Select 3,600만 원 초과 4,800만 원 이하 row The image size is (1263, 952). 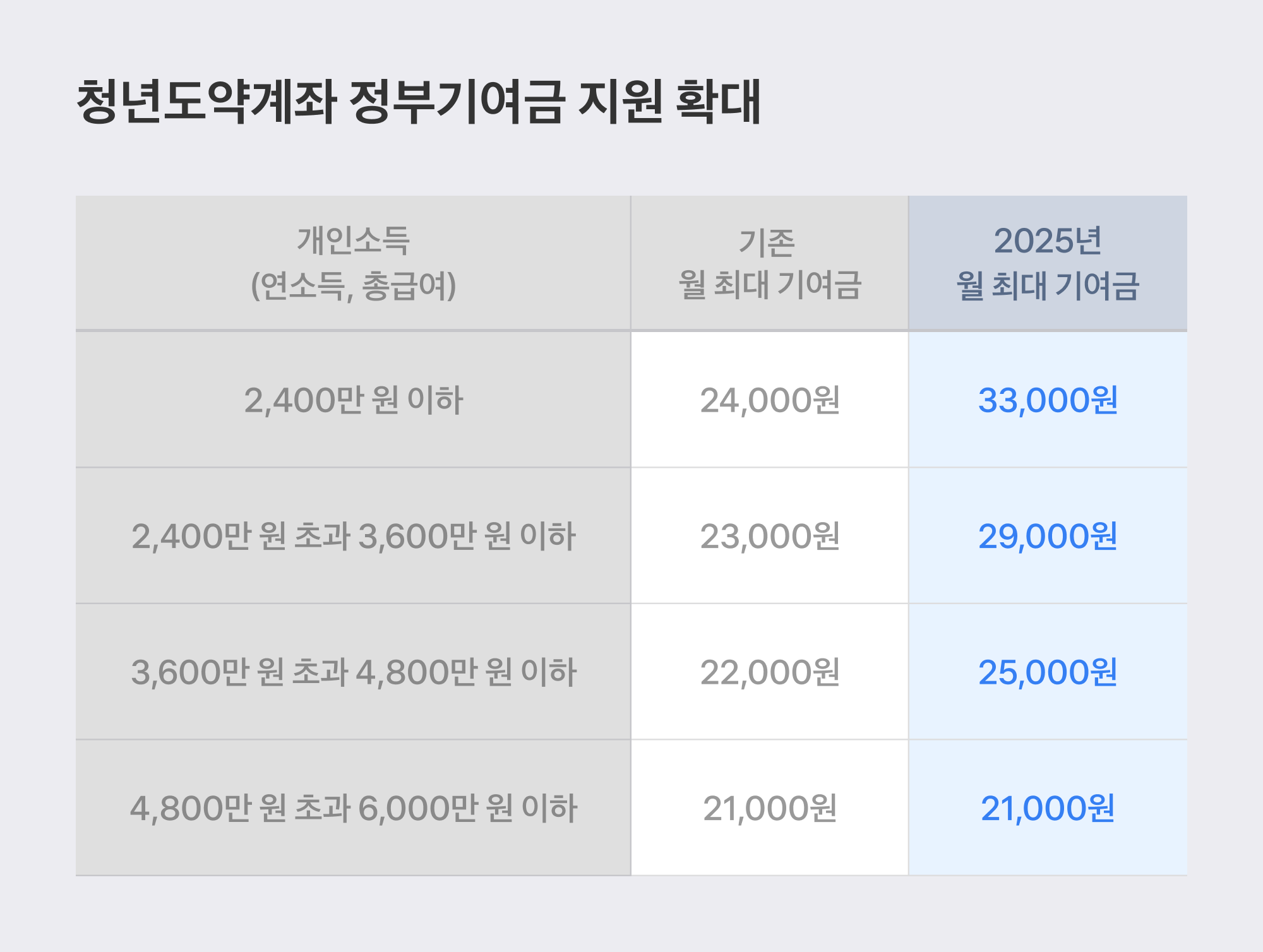pos(353,672)
